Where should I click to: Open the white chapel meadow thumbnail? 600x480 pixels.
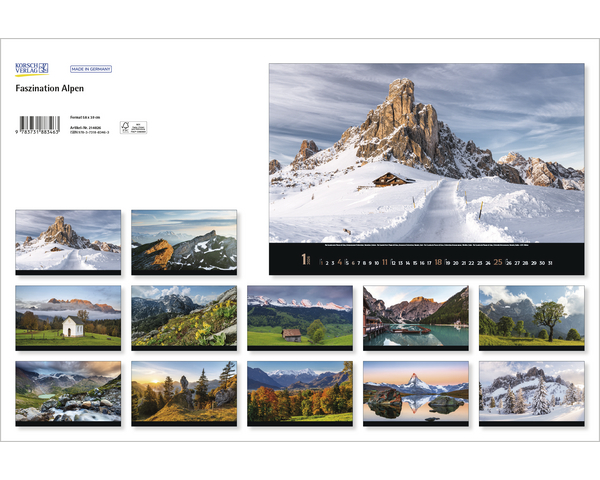click(x=68, y=316)
